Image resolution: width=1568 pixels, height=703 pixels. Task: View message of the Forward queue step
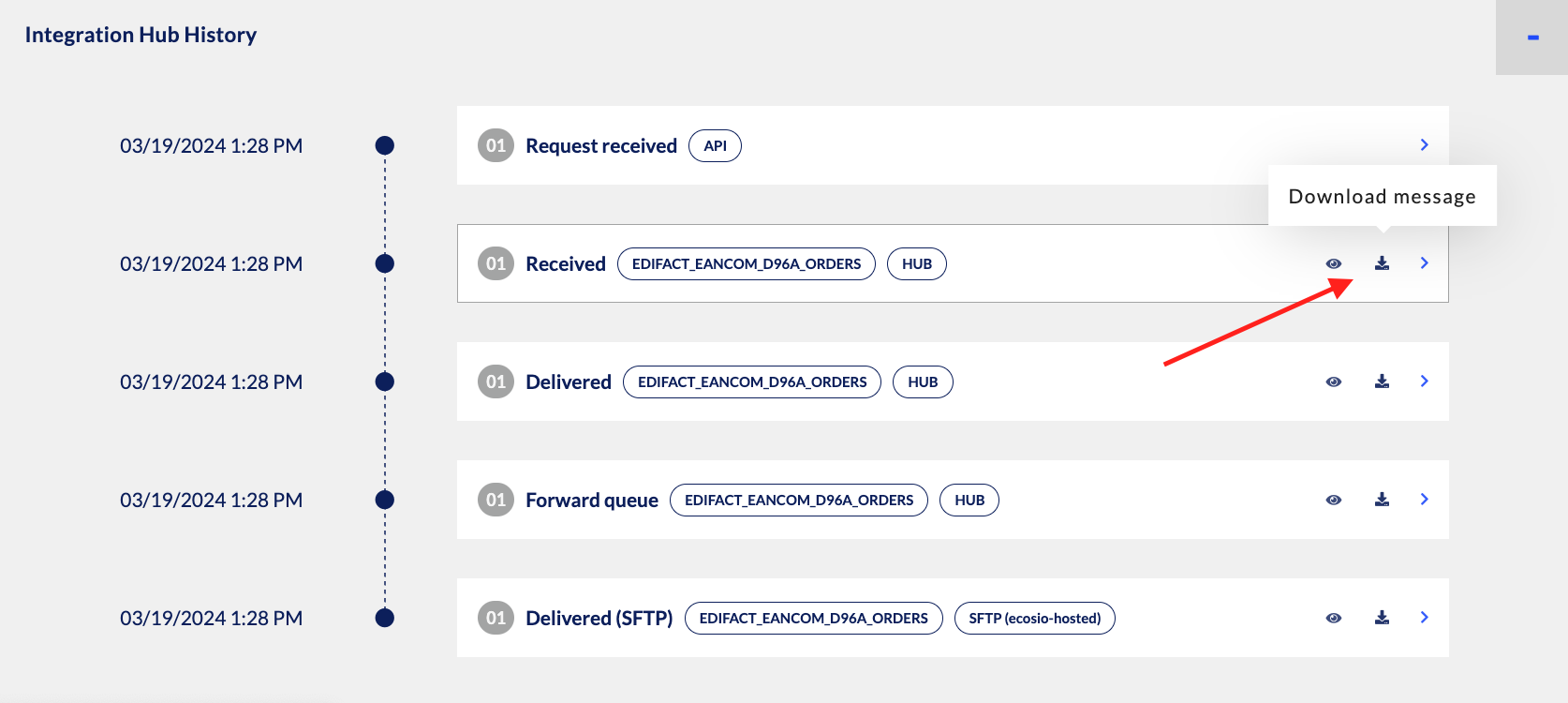tap(1334, 500)
